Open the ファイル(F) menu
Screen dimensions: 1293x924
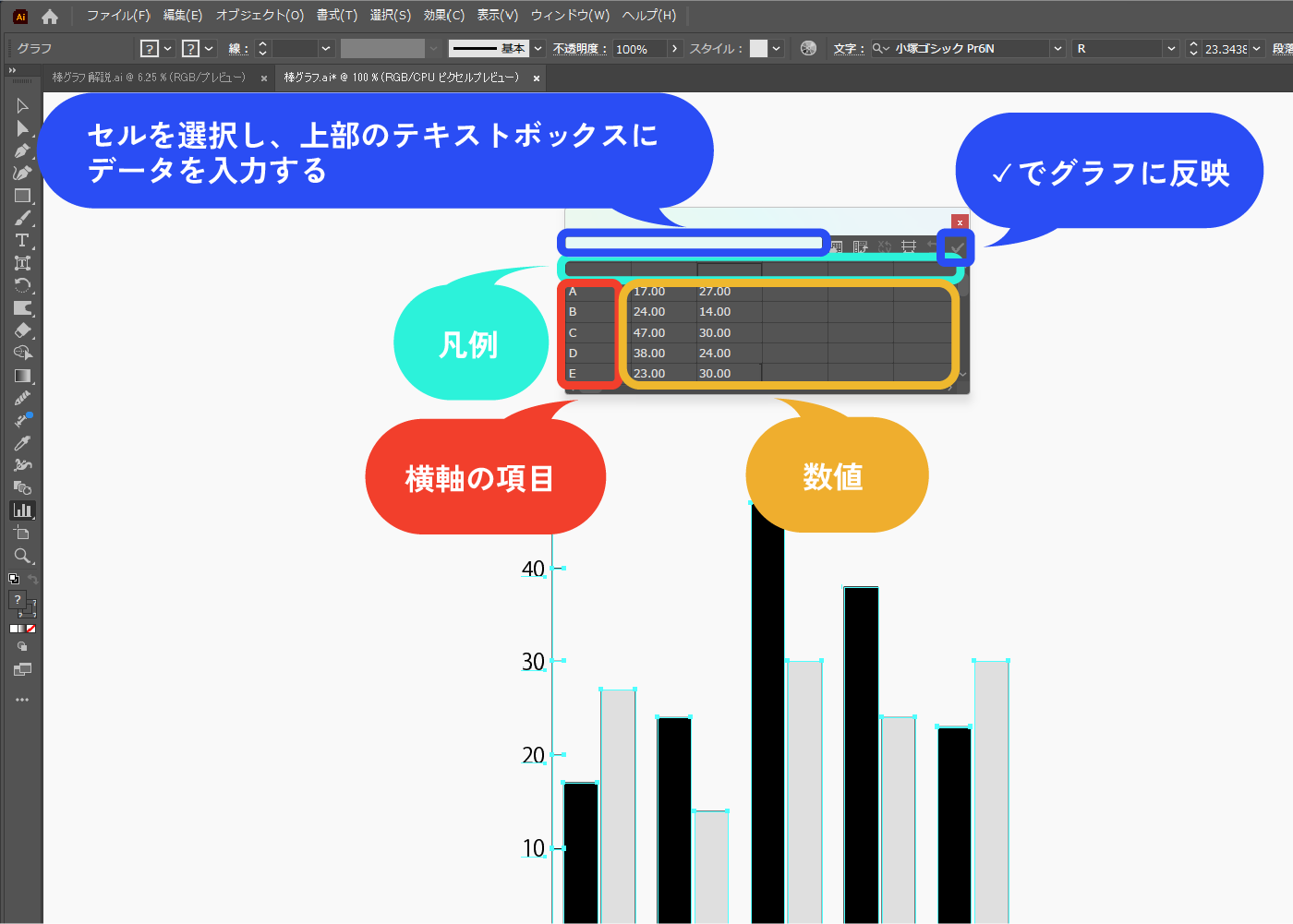tap(118, 16)
